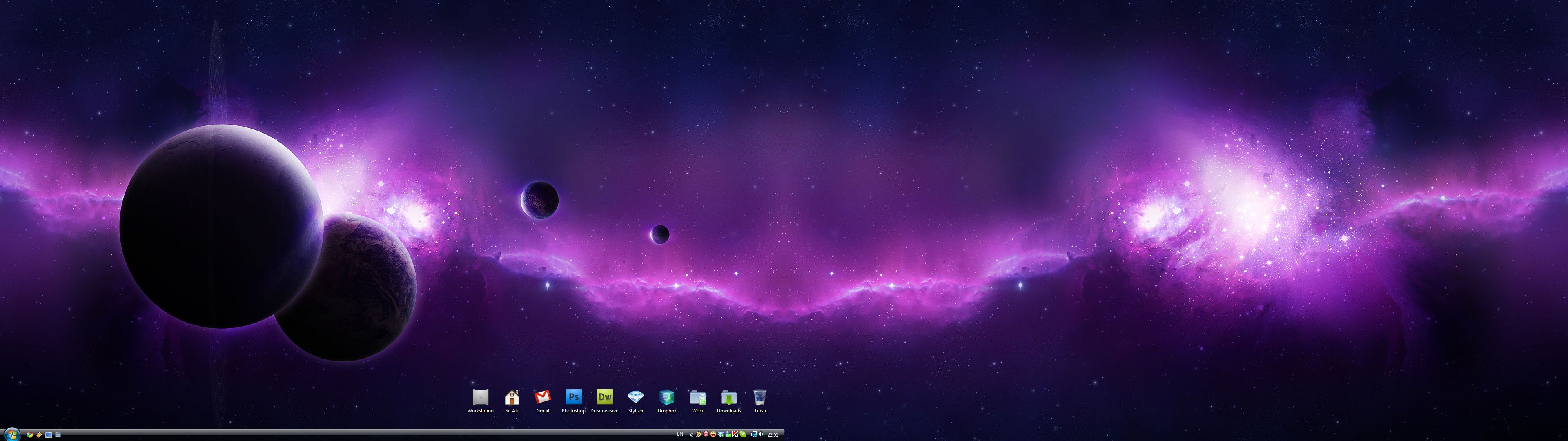1568x441 pixels.
Task: Open the Gmail desktop icon
Action: coord(542,398)
